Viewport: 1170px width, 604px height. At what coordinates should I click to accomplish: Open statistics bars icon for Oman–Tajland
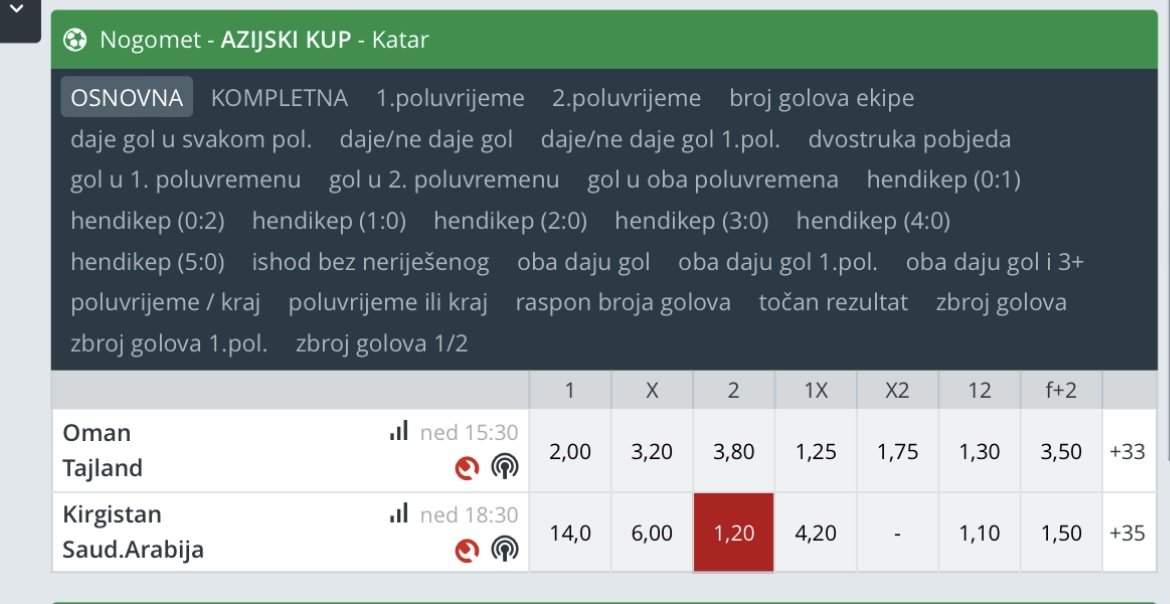point(399,431)
